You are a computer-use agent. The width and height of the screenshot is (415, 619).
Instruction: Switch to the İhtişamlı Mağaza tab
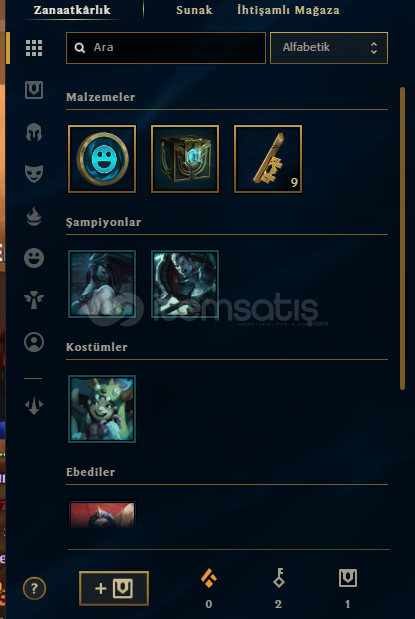click(x=288, y=10)
